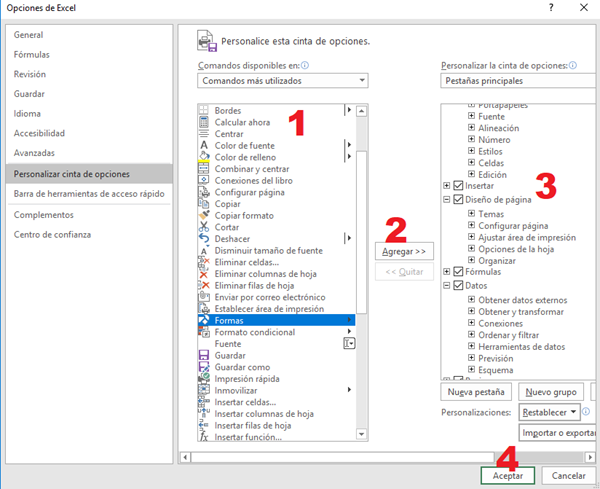The width and height of the screenshot is (600, 489).
Task: Uncheck the Insertar tab checkbox
Action: [x=458, y=186]
